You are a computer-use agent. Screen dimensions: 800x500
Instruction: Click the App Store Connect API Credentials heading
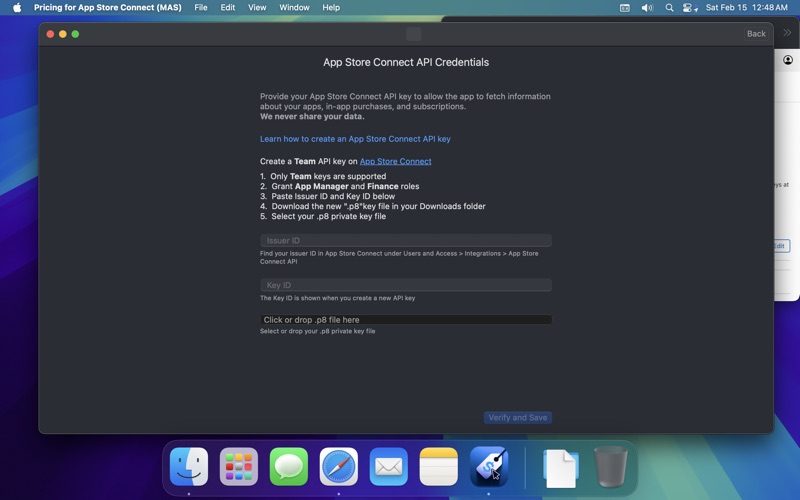[406, 62]
